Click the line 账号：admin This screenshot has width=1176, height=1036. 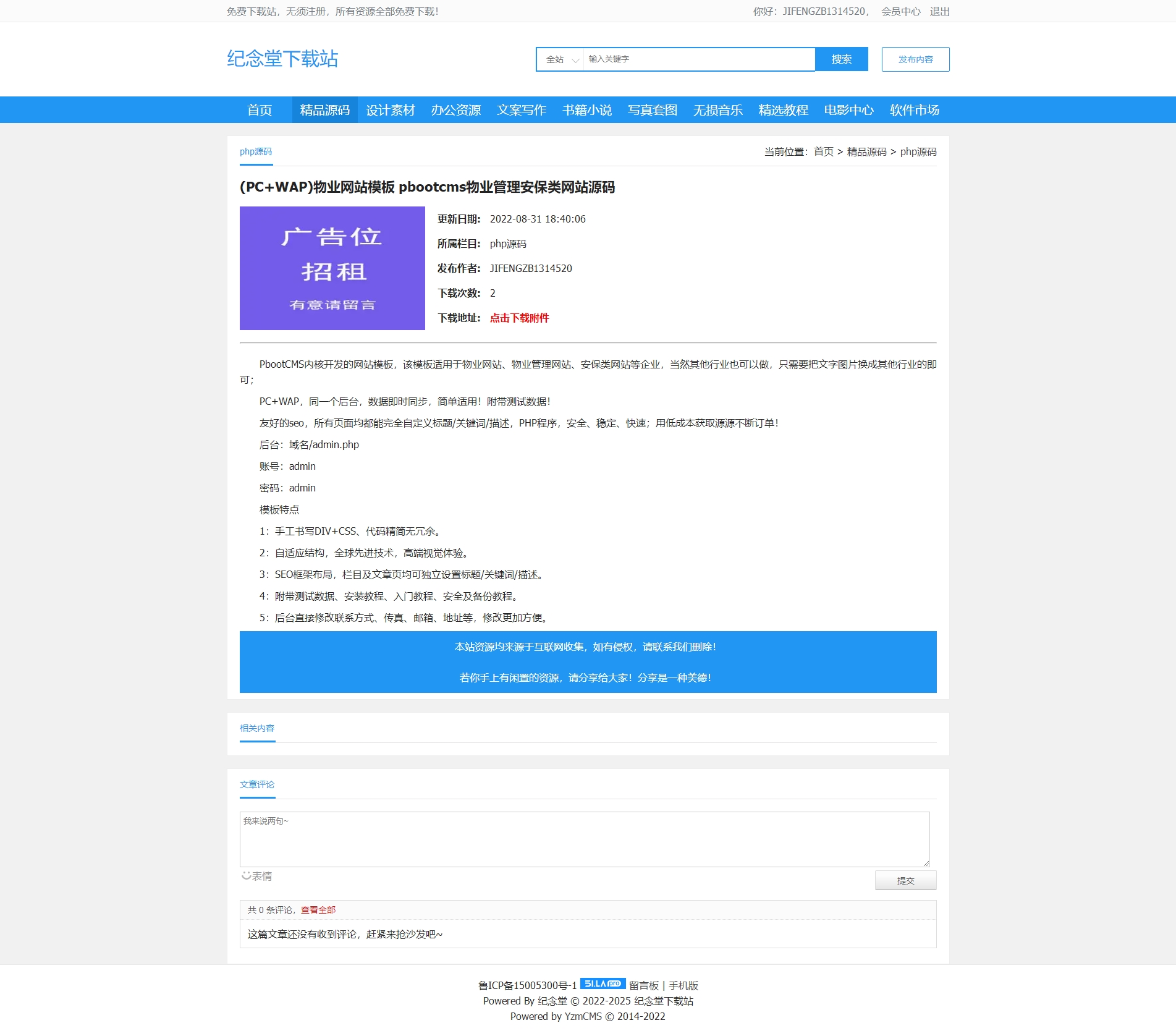287,466
